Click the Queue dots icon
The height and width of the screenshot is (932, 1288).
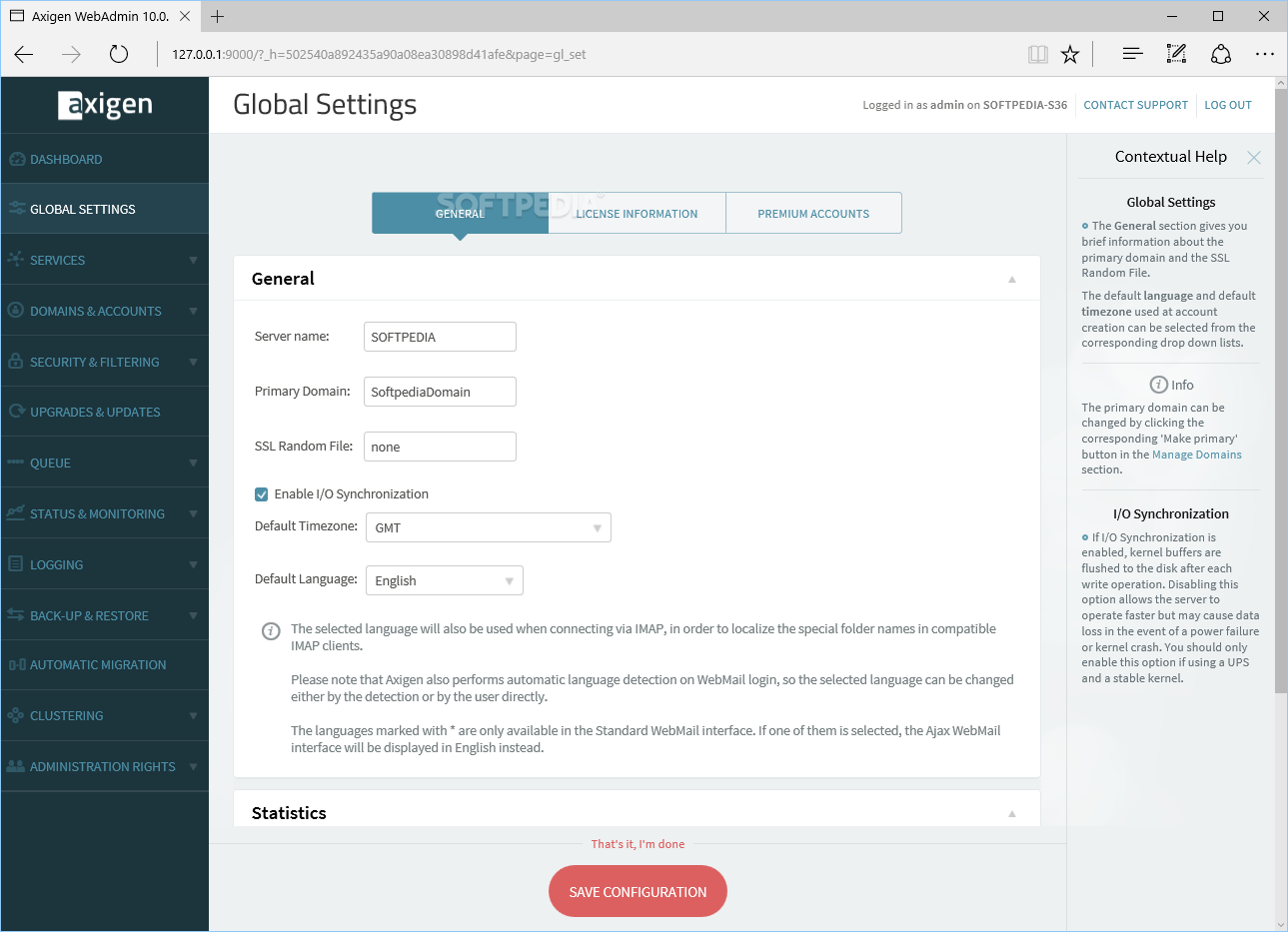click(x=16, y=463)
